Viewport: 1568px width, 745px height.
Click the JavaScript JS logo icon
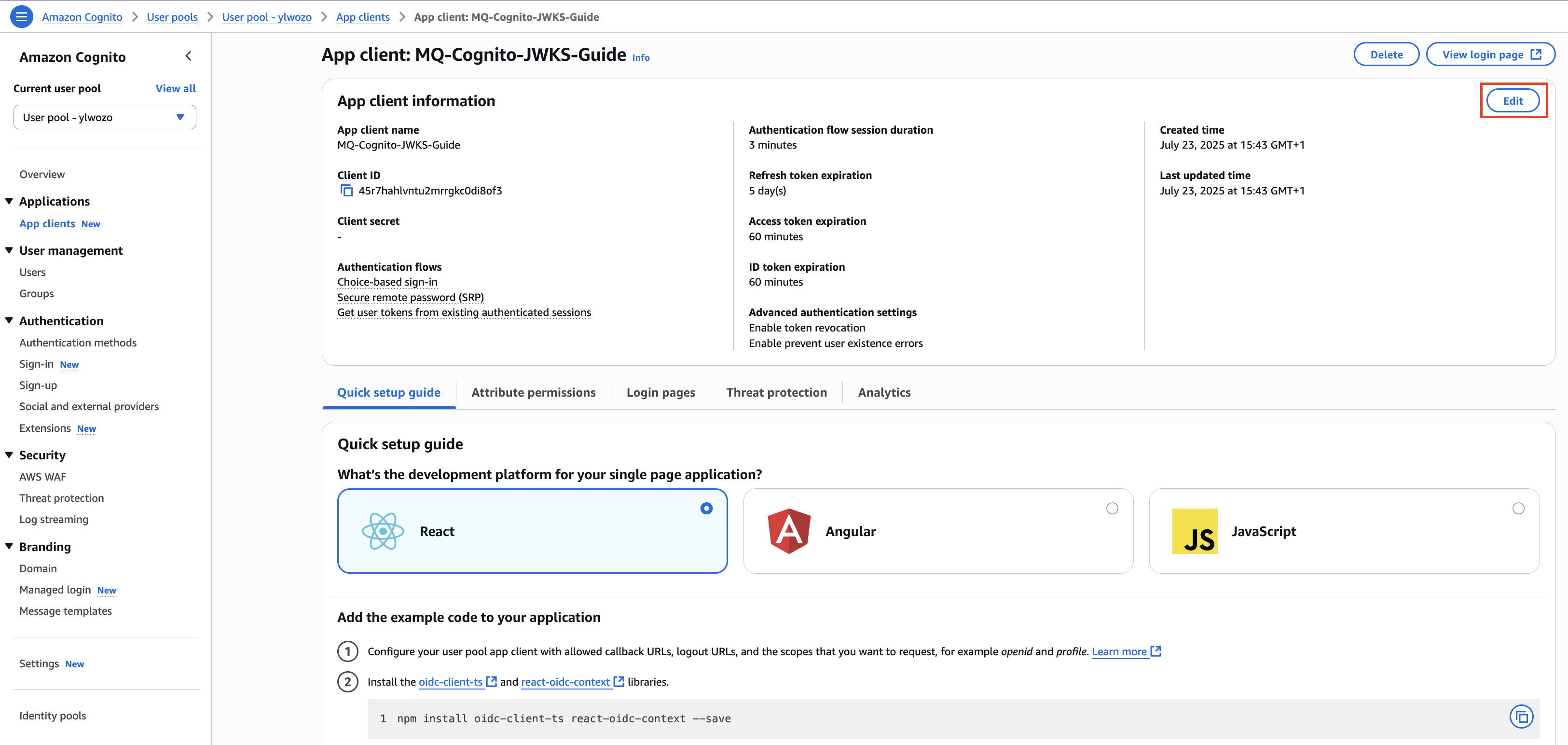1195,531
